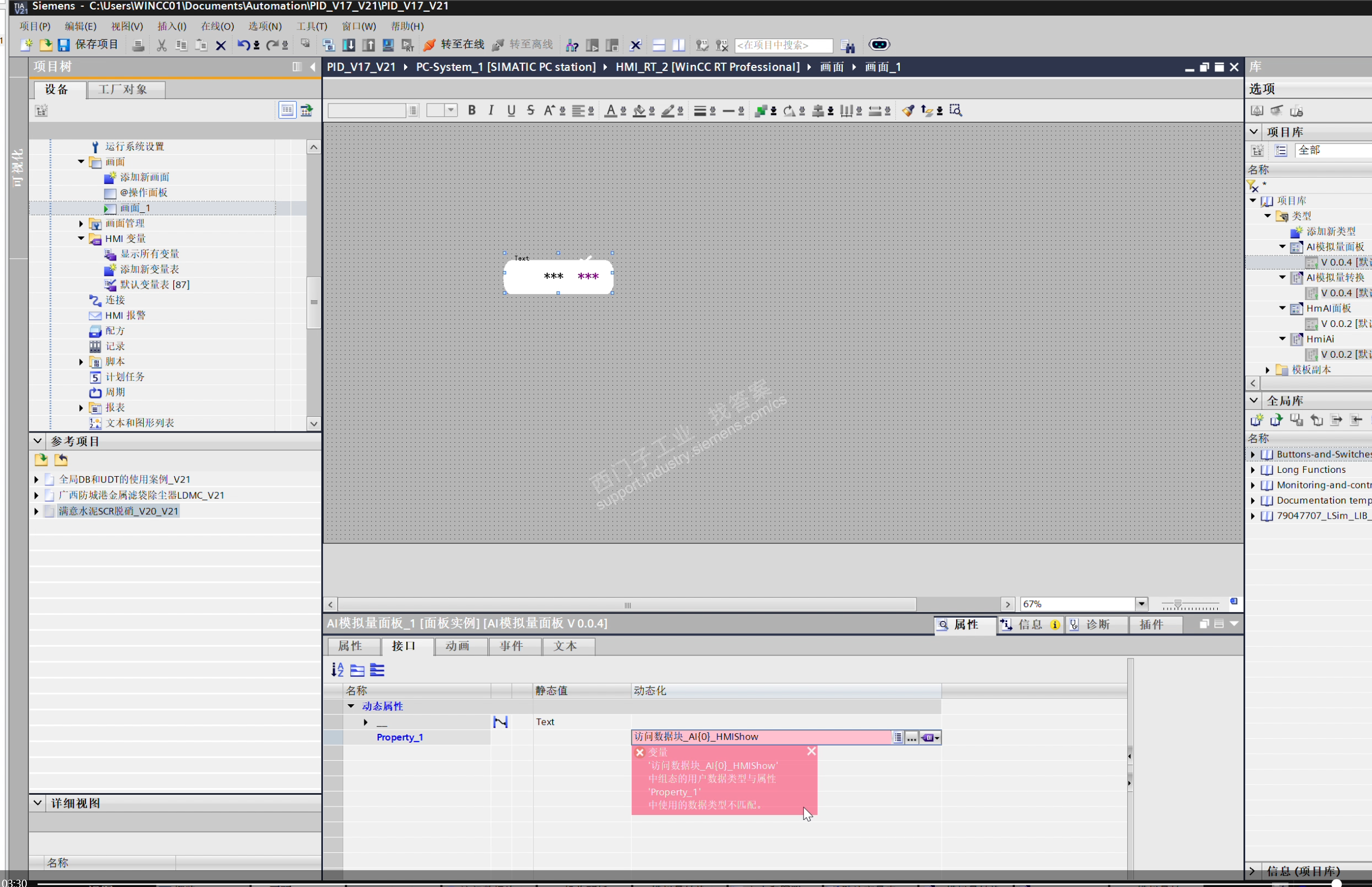The width and height of the screenshot is (1372, 887).
Task: Click the Go online lightning icon
Action: tap(430, 45)
